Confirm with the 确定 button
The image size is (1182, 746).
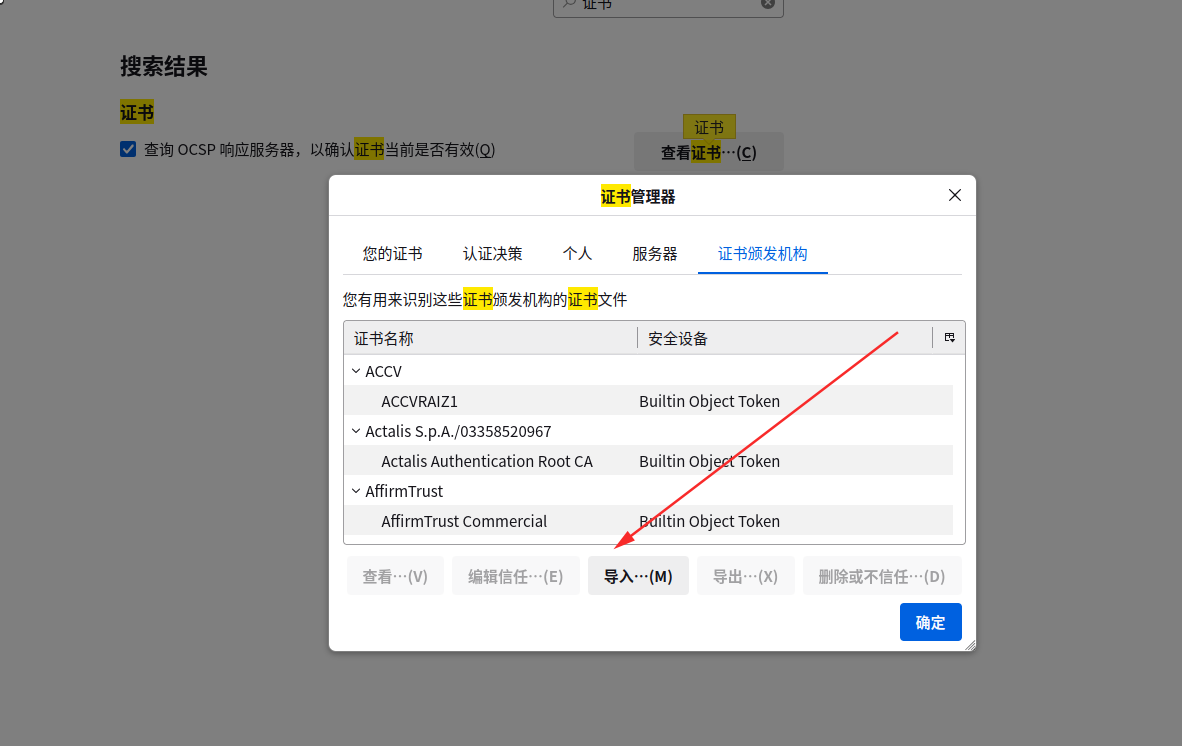pos(930,622)
